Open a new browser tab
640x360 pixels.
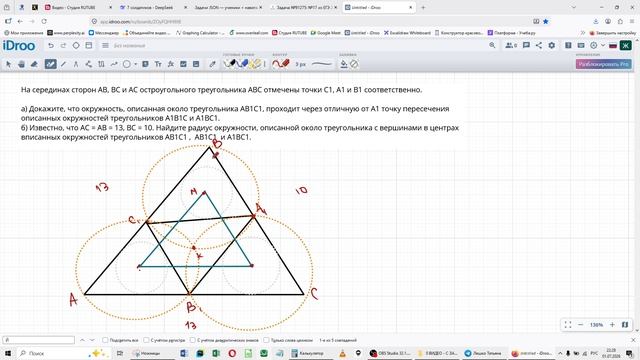click(x=423, y=7)
